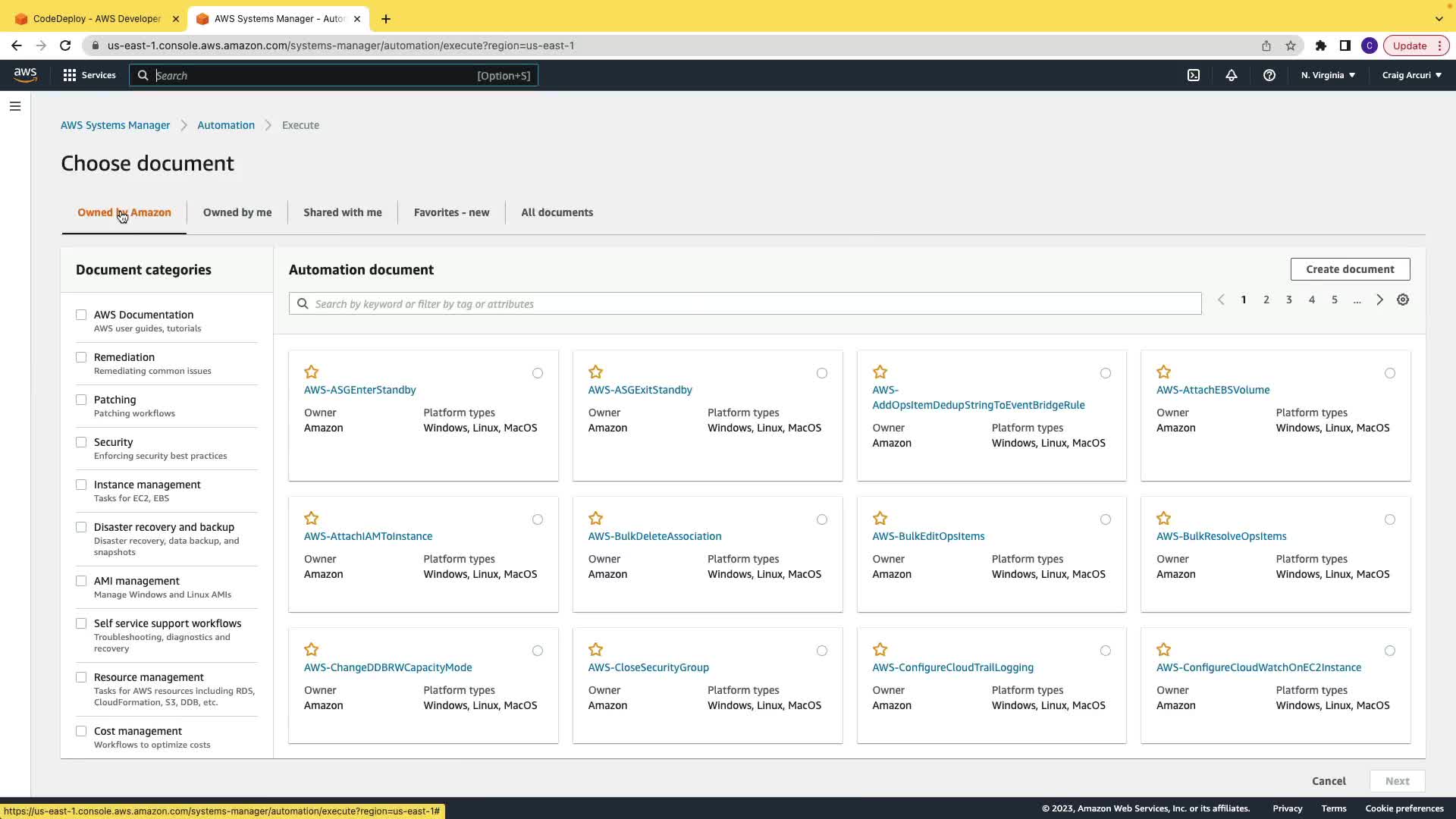Check the Remediation category checkbox

coord(81,357)
